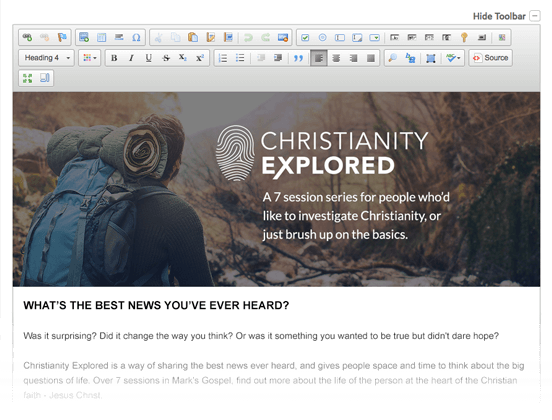Insert an anchor with the flag icon

click(62, 37)
